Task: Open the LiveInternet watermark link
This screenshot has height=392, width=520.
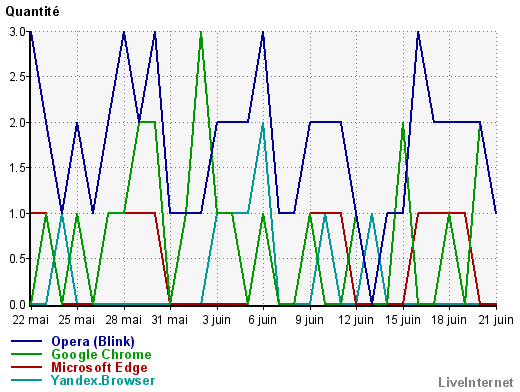Action: (x=476, y=382)
